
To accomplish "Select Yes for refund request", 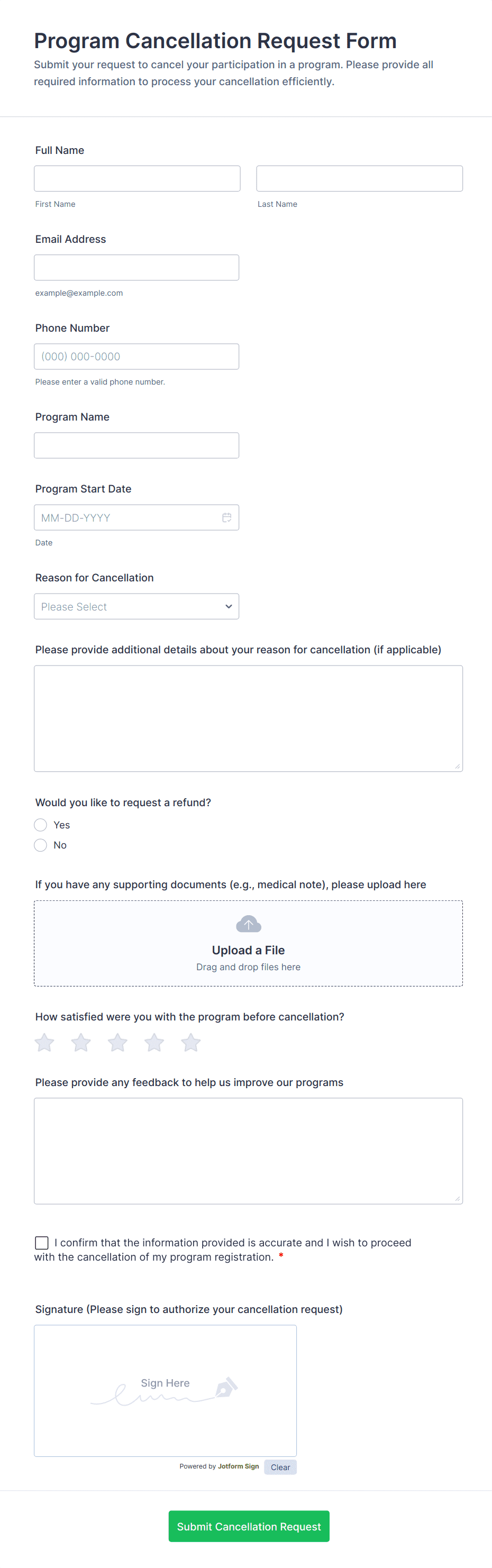I will [x=41, y=825].
